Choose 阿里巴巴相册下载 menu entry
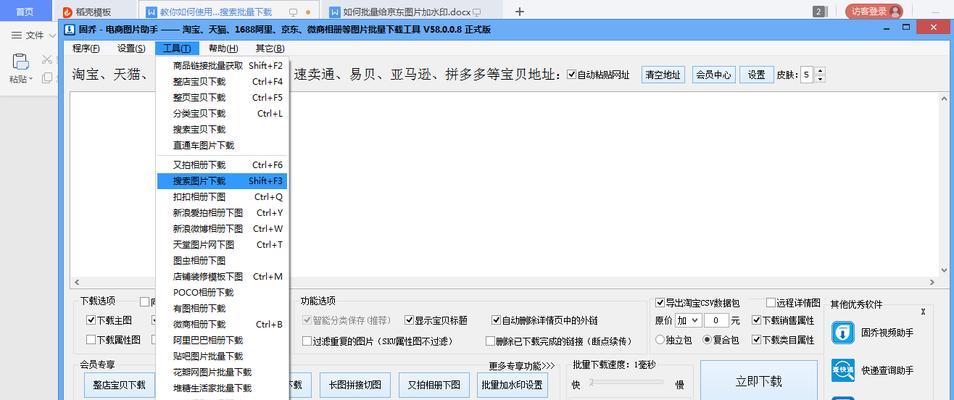 coord(223,340)
